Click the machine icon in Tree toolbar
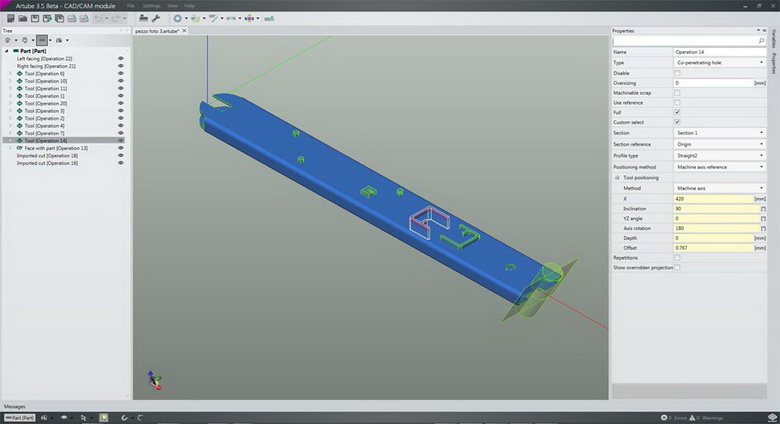The height and width of the screenshot is (424, 780). pyautogui.click(x=59, y=40)
